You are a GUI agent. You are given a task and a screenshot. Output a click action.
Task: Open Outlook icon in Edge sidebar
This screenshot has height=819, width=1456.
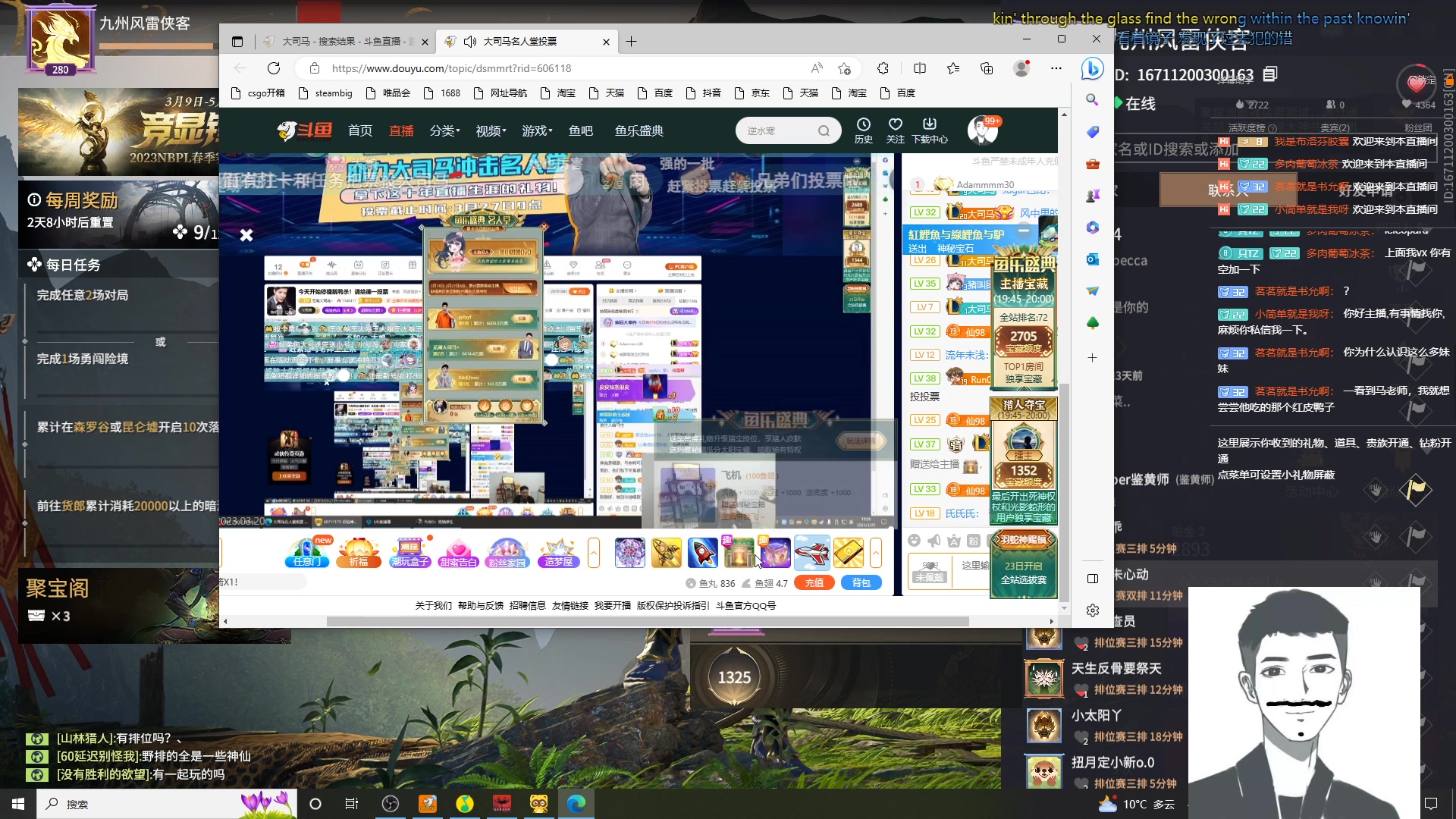(x=1092, y=259)
